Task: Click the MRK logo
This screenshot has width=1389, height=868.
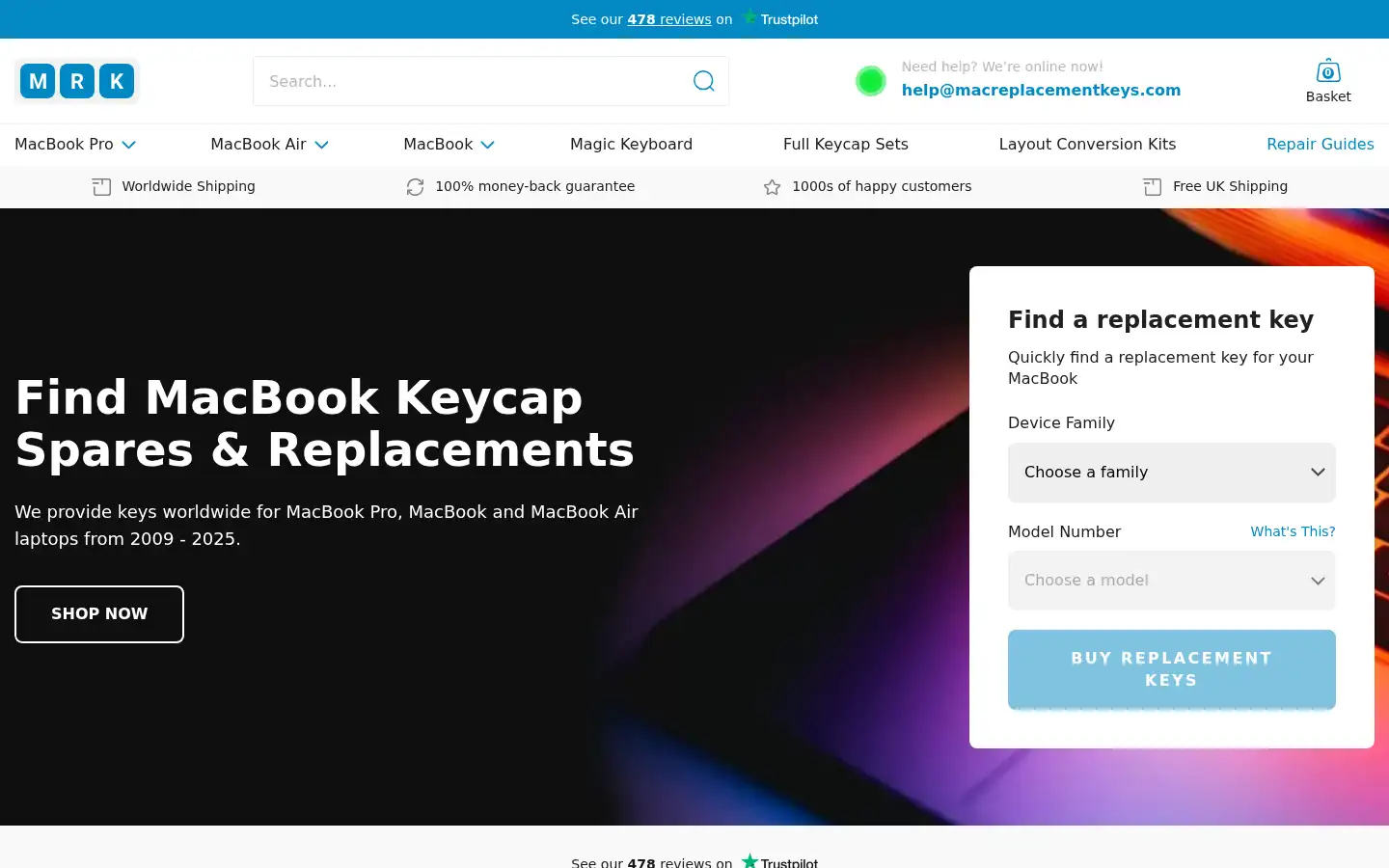Action: (x=77, y=81)
